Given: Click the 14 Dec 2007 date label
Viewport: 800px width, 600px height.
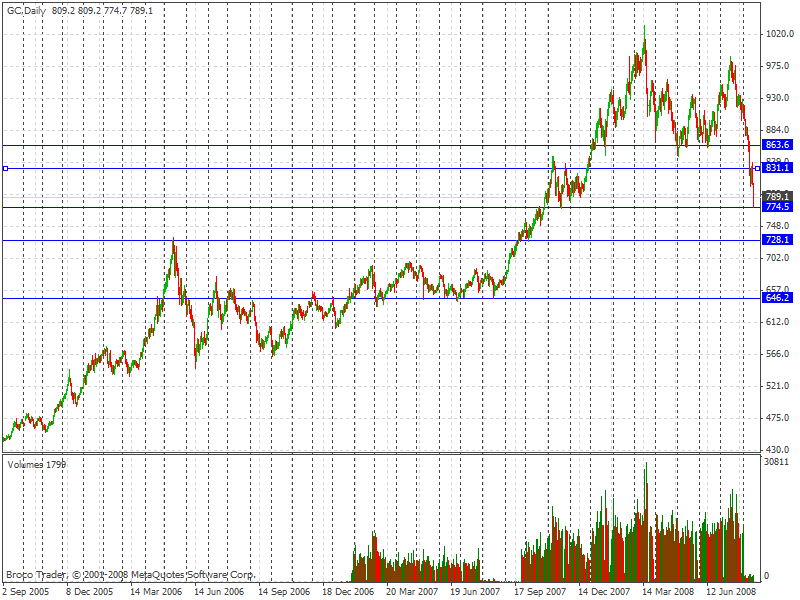Looking at the screenshot, I should 604,592.
